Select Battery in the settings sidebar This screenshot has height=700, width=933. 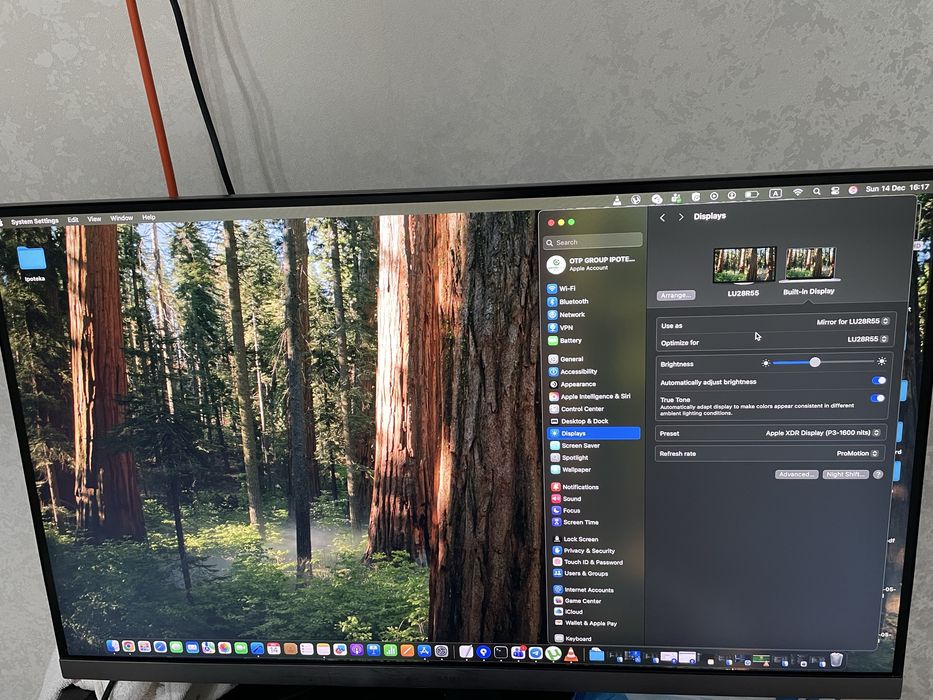click(565, 341)
